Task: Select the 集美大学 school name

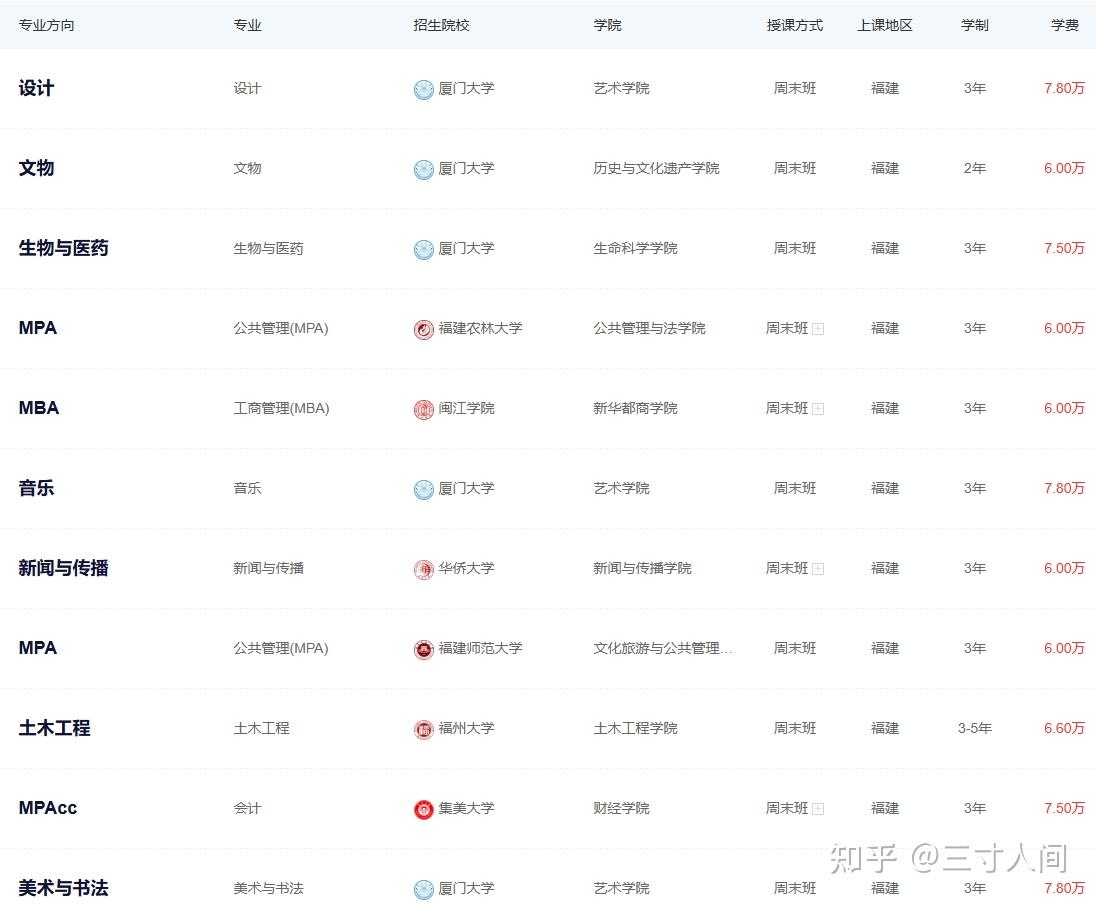Action: (466, 808)
